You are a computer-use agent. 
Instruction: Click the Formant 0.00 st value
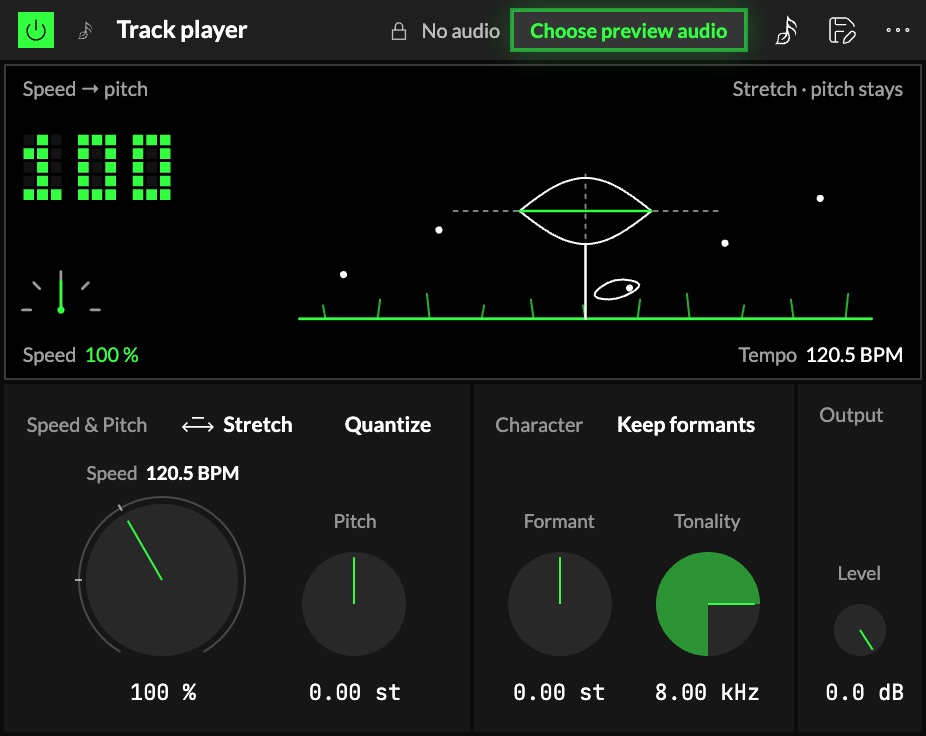point(559,692)
